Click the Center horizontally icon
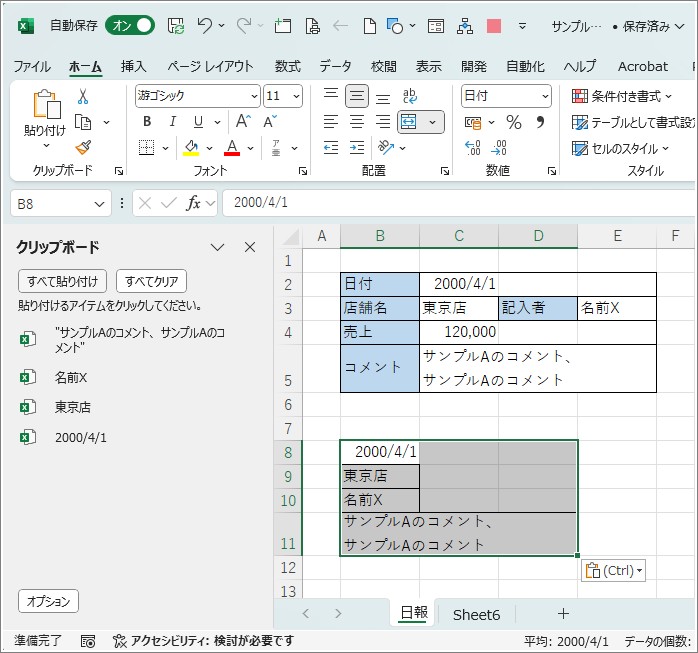Screen dimensions: 698x653 357,122
